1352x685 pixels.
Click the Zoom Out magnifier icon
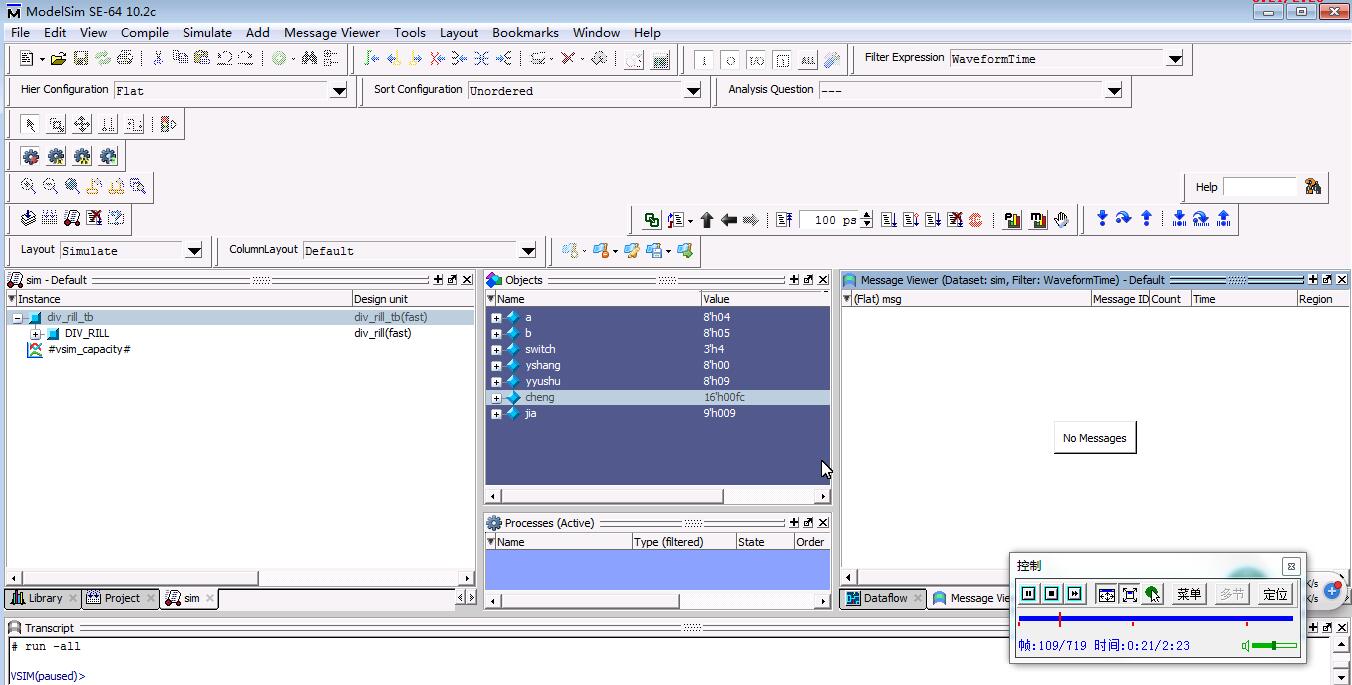tap(50, 186)
